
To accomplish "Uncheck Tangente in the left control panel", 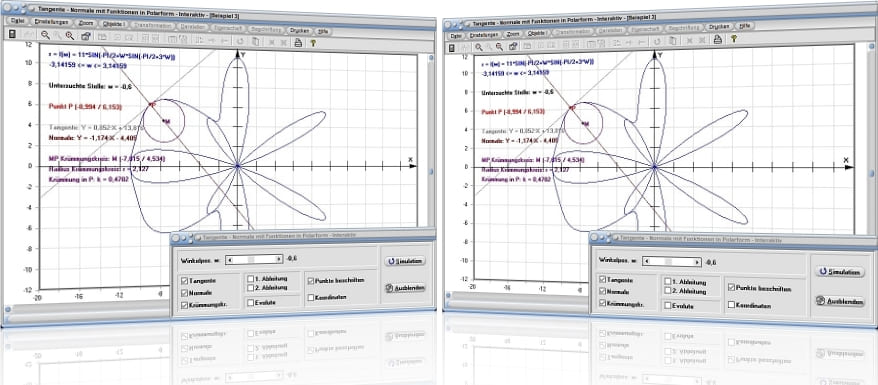I will 185,280.
